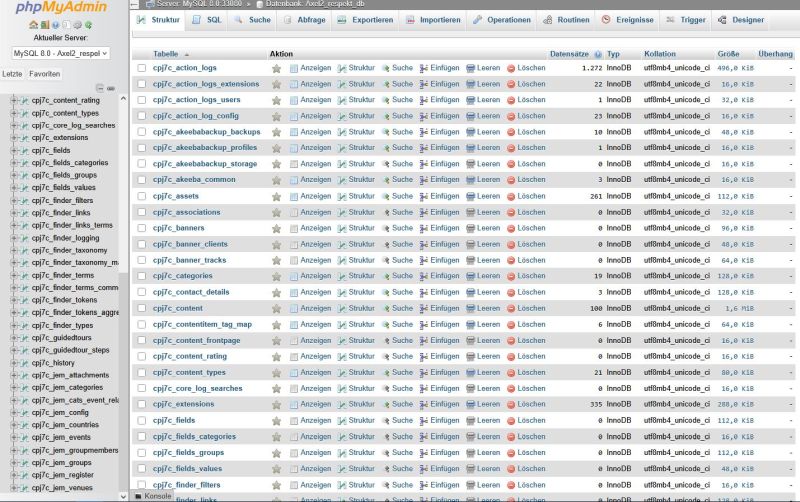
Task: Open the Konsole bar at the bottom
Action: coord(153,495)
